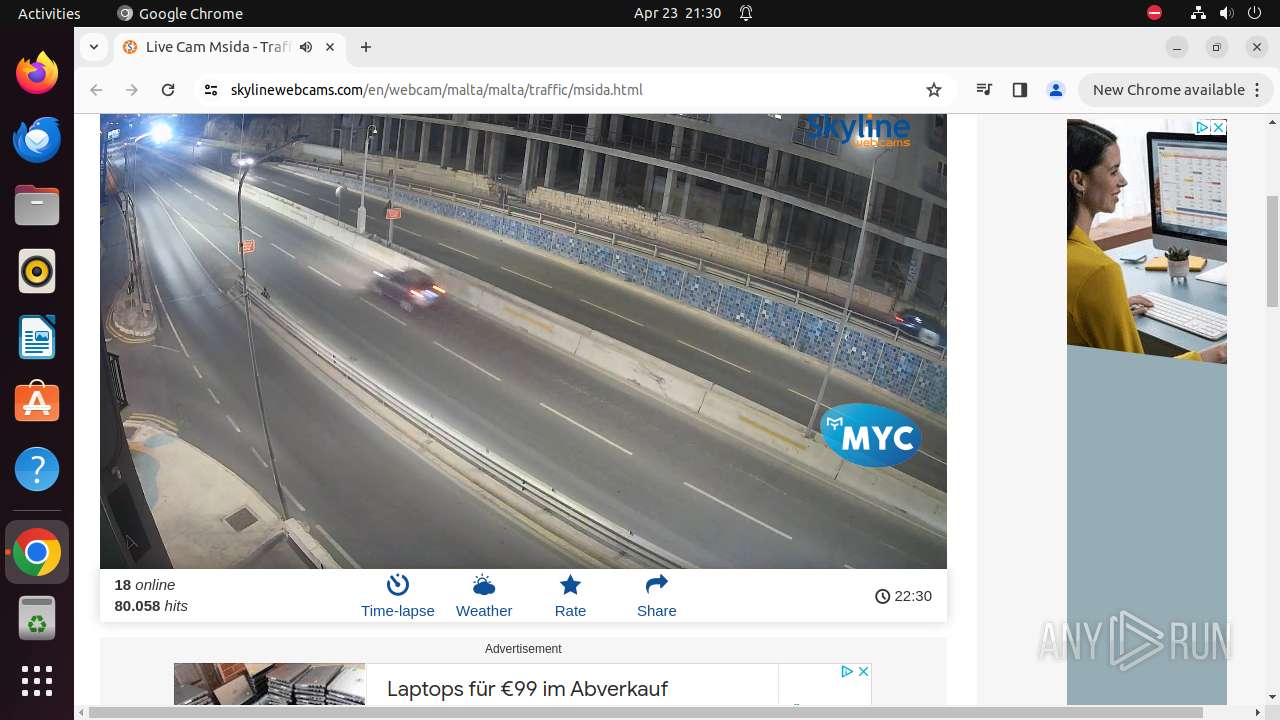
Task: Open AdChoices info on side advertisement
Action: pos(1204,127)
